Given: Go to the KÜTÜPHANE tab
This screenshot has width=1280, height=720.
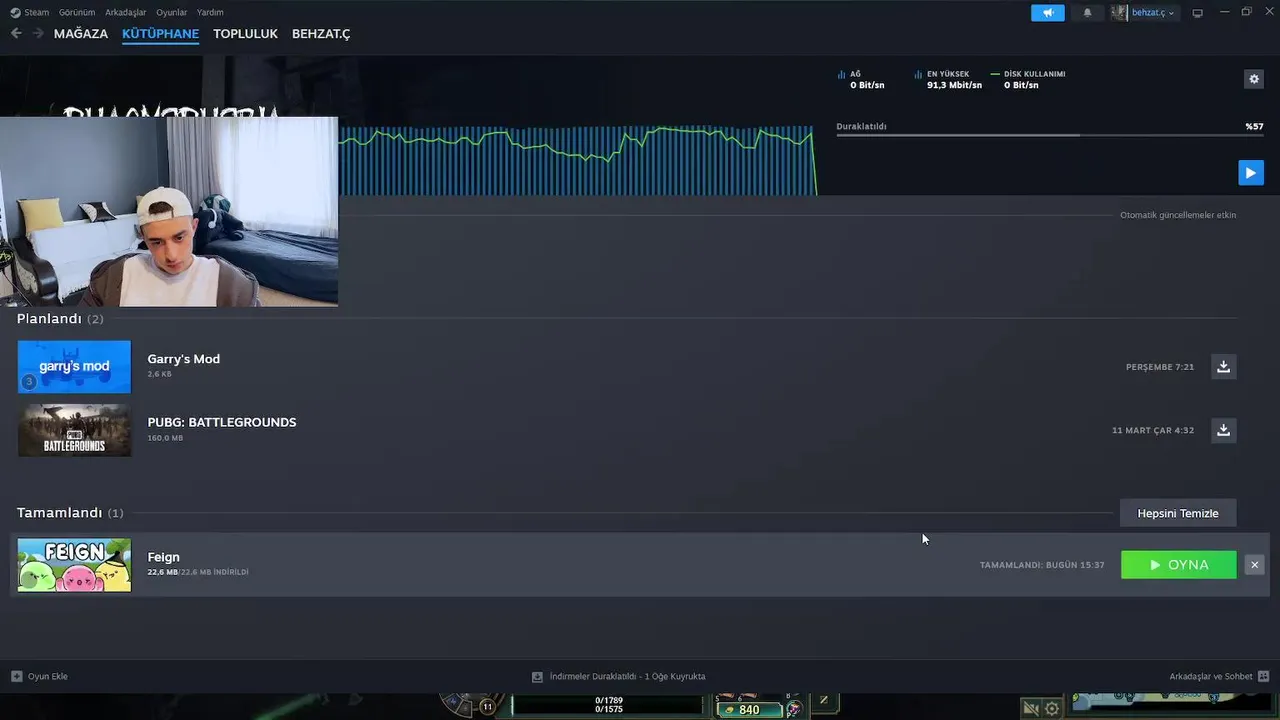Looking at the screenshot, I should (x=160, y=34).
